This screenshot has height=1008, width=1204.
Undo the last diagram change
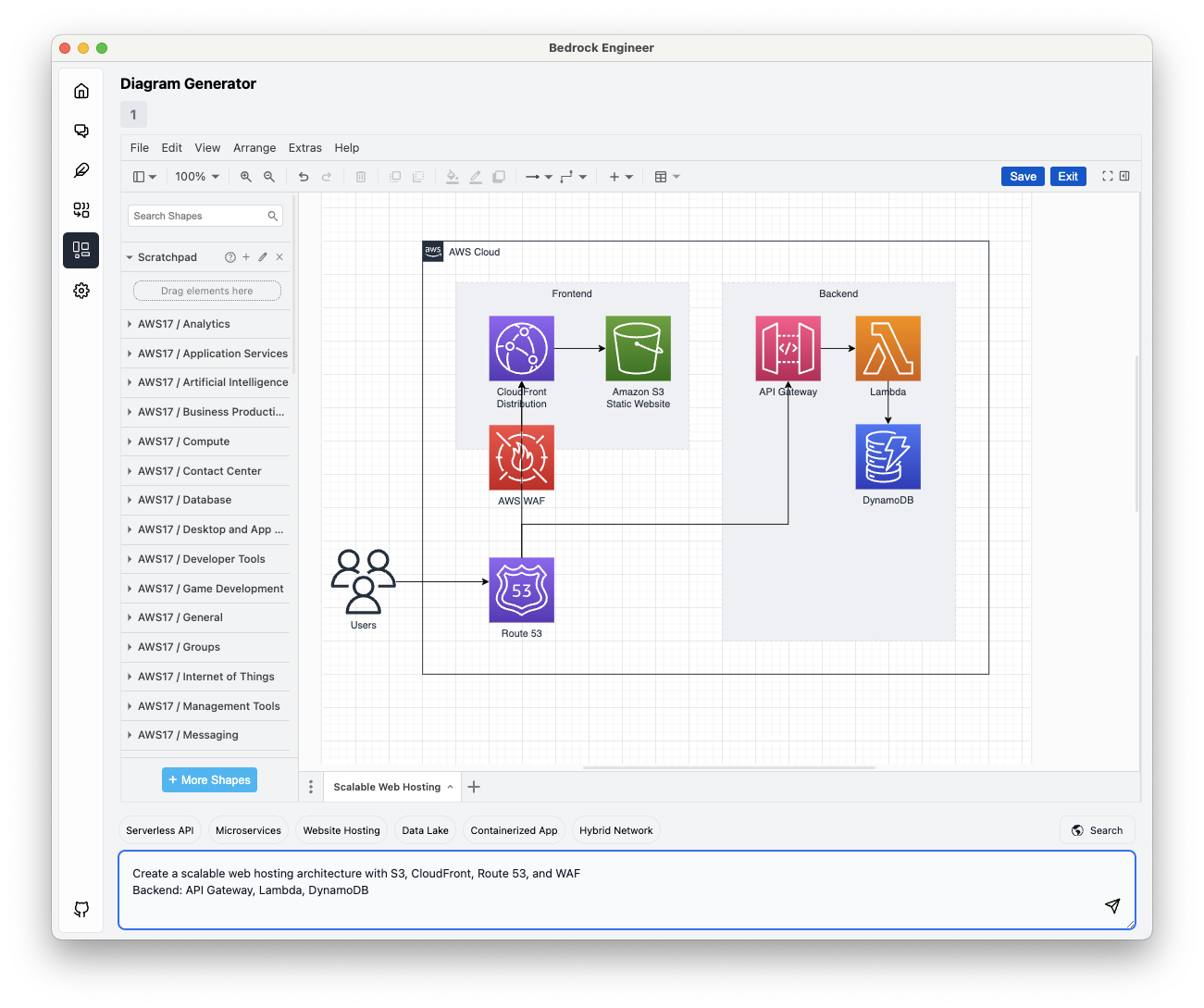tap(304, 177)
